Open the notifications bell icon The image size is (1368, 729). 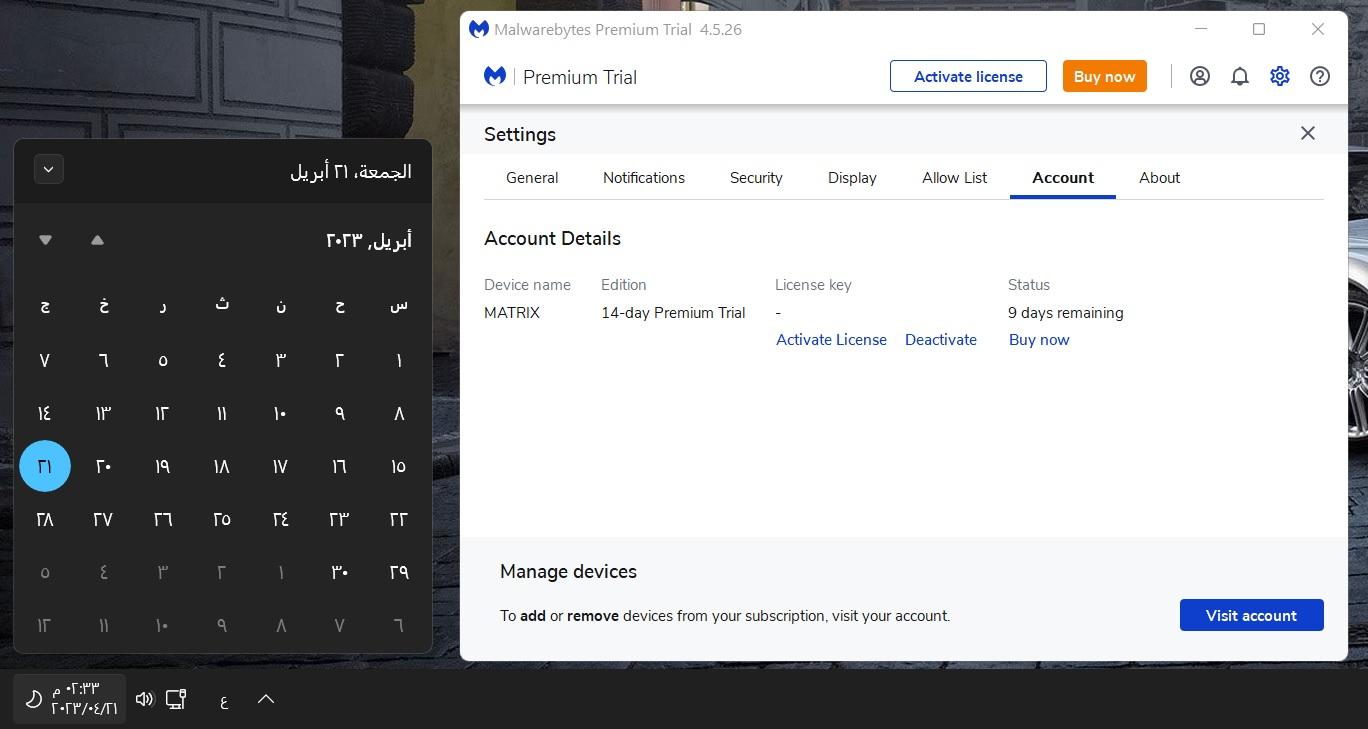click(1240, 76)
